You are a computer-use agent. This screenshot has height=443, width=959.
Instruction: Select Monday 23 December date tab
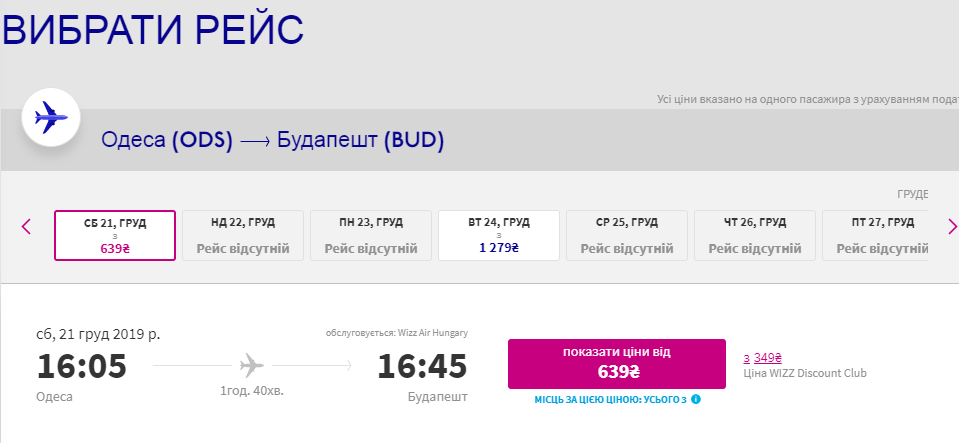coord(371,236)
